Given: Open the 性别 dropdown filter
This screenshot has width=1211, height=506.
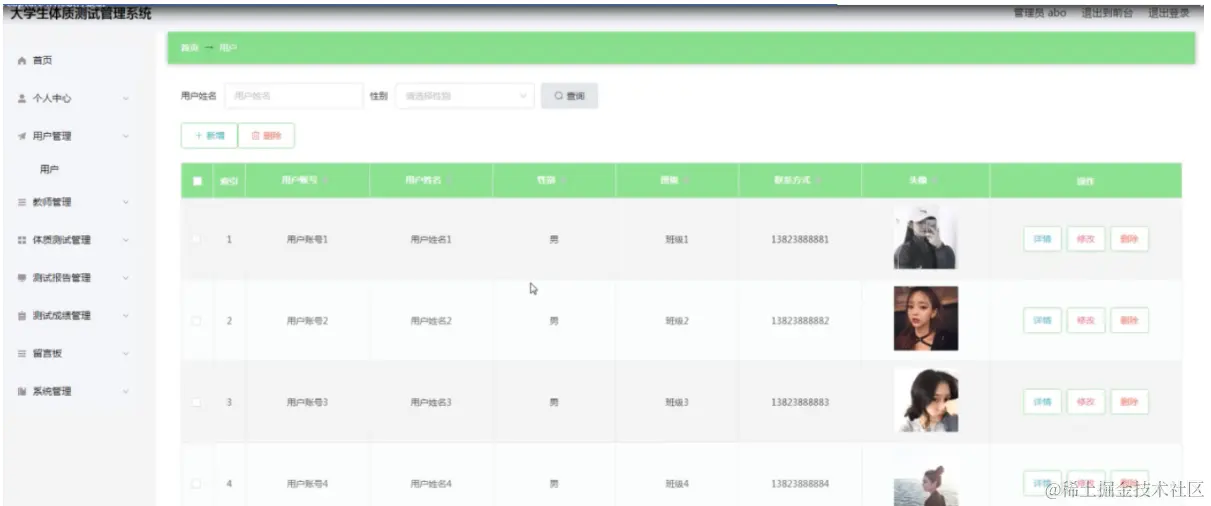Looking at the screenshot, I should (x=465, y=96).
